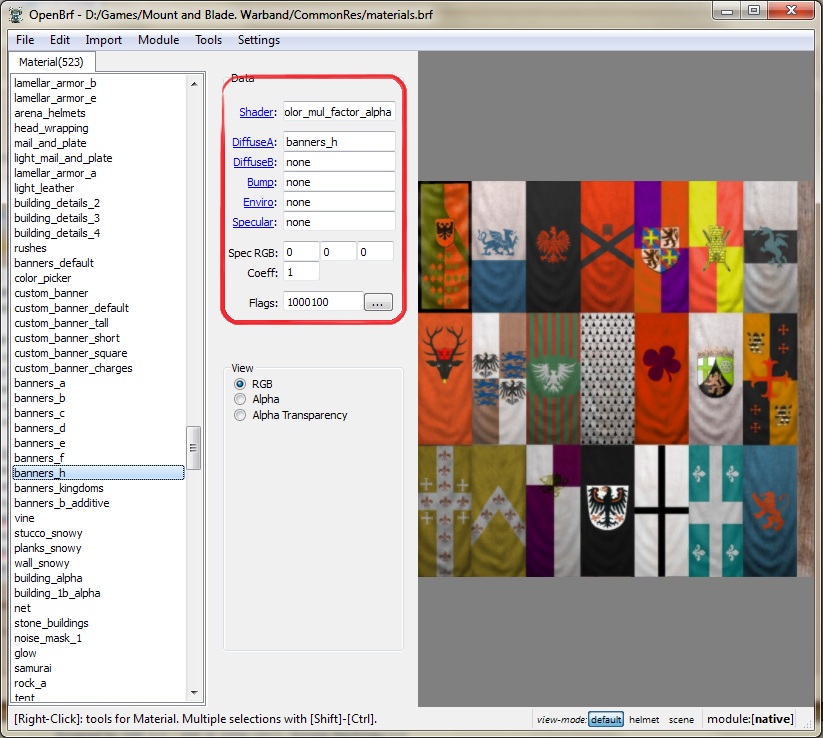This screenshot has width=823, height=738.
Task: Click the material list scrollbar thumb
Action: (x=194, y=448)
